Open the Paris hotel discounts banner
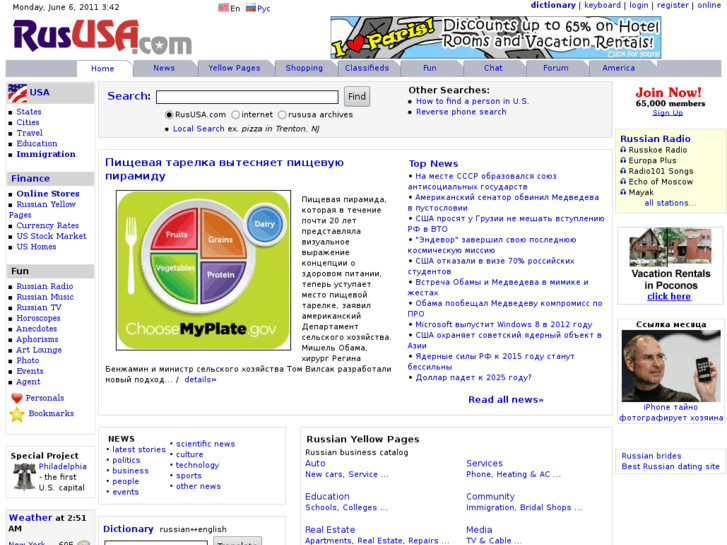Image resolution: width=727 pixels, height=545 pixels. coord(496,38)
